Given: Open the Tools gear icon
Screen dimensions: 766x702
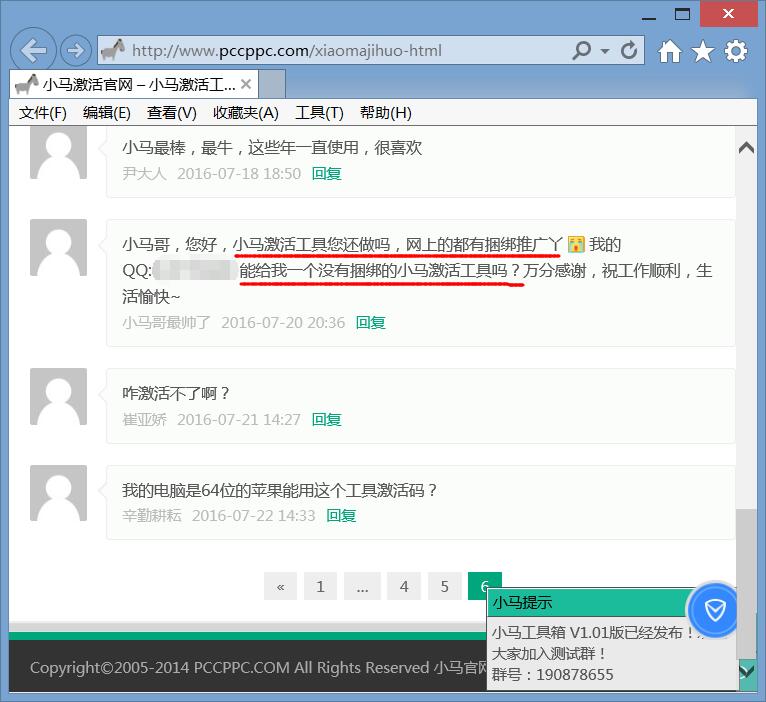Looking at the screenshot, I should point(736,51).
